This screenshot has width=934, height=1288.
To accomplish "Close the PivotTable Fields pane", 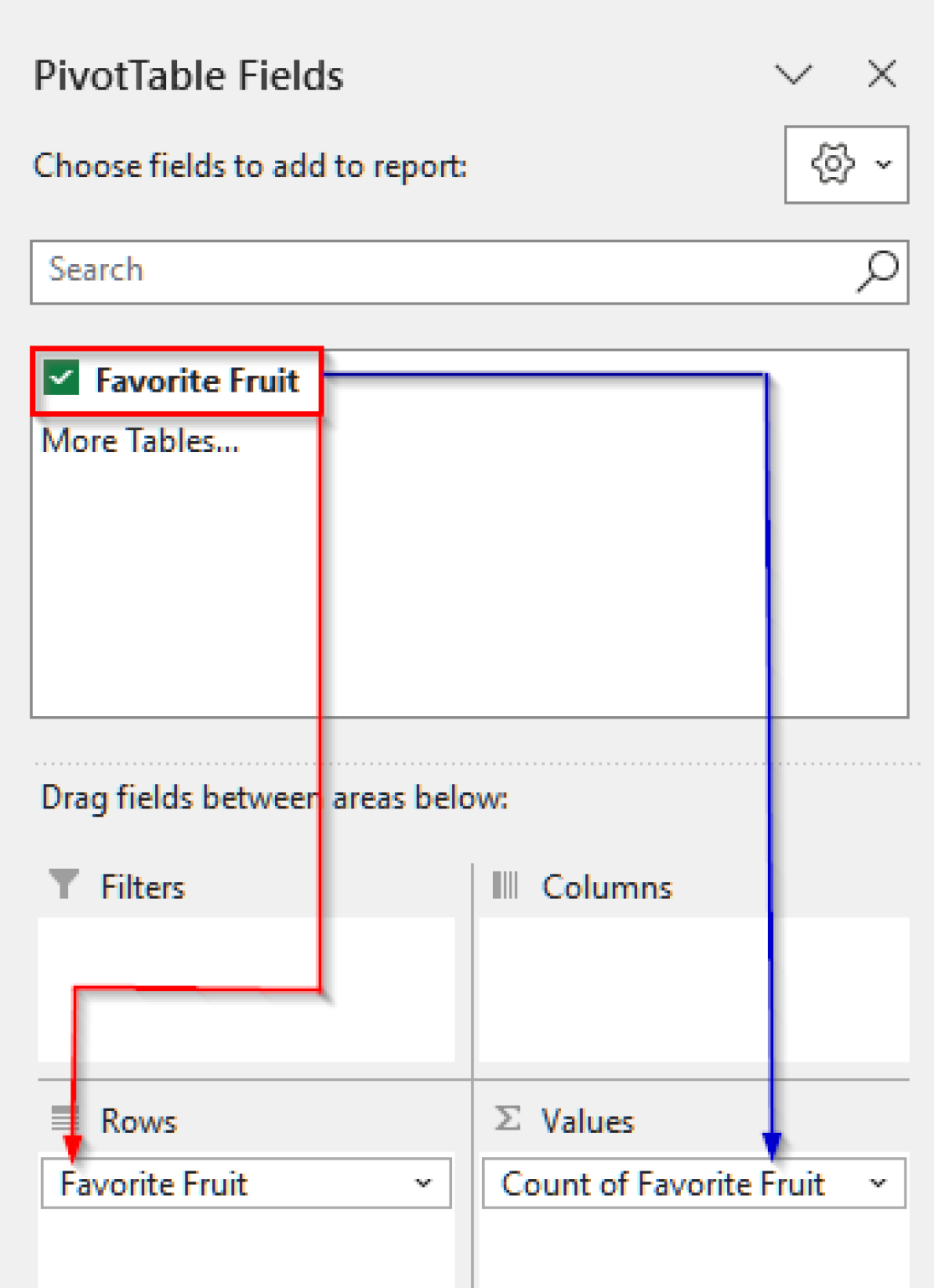I will point(882,75).
